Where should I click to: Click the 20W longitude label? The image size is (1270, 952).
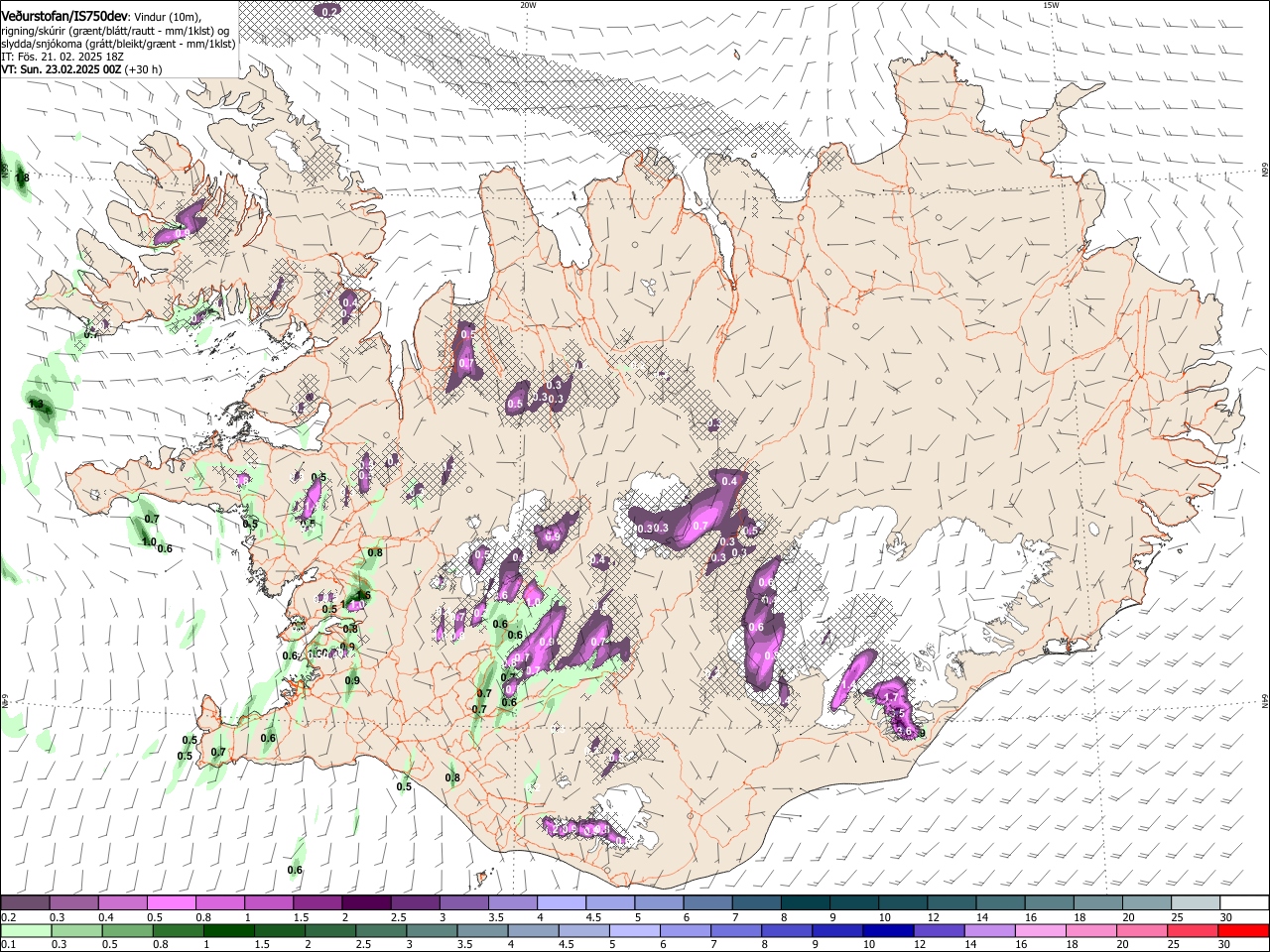[528, 5]
